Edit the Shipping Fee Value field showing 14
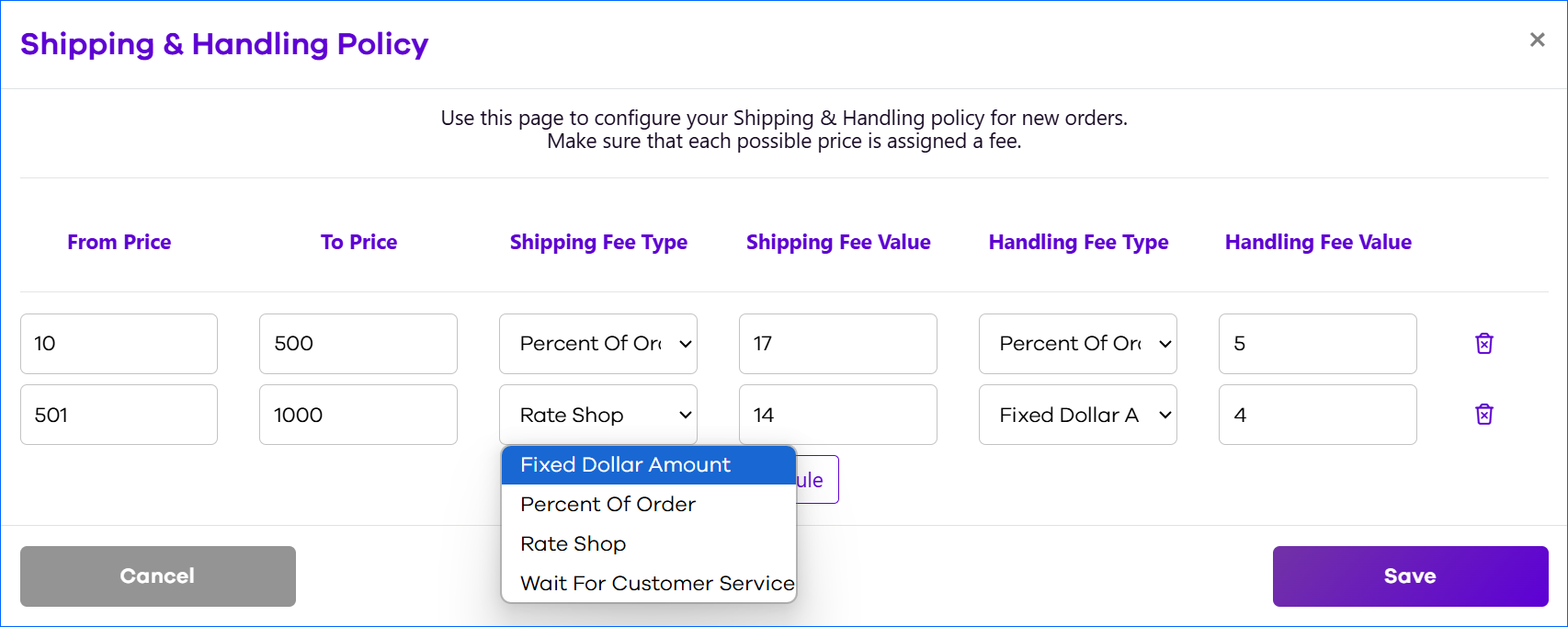Screen dimensions: 1568x627 point(838,415)
